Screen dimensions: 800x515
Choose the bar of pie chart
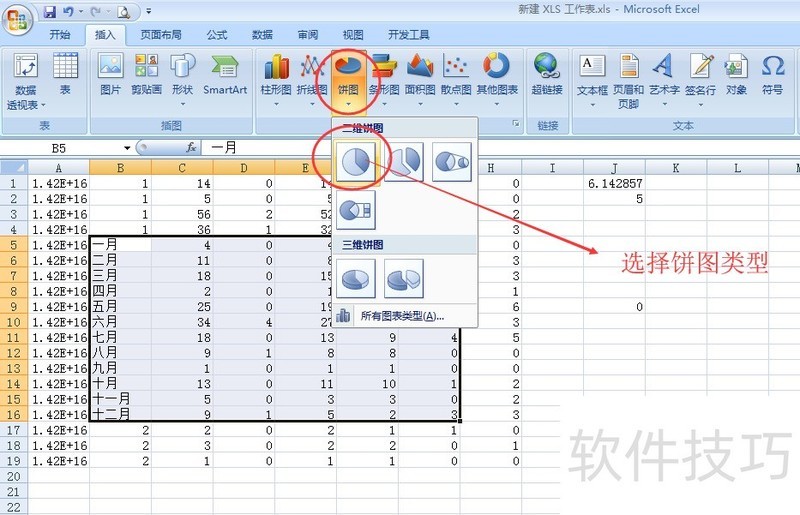pos(356,210)
